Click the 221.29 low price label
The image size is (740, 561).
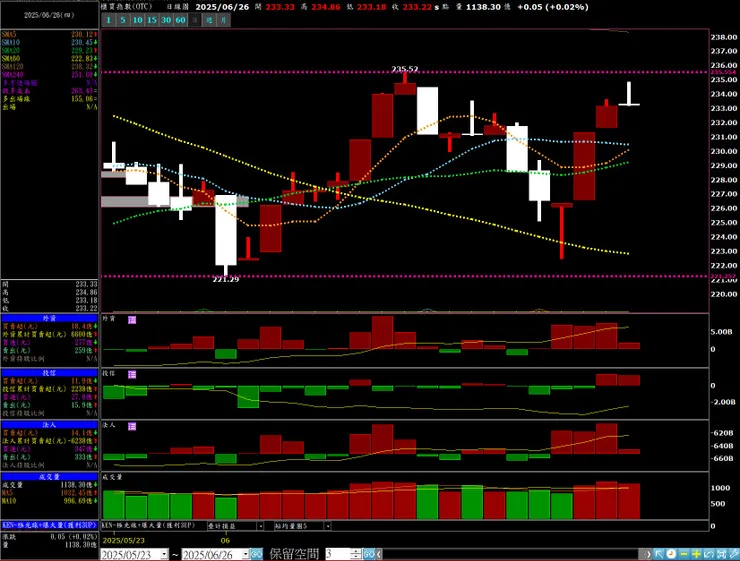[226, 279]
